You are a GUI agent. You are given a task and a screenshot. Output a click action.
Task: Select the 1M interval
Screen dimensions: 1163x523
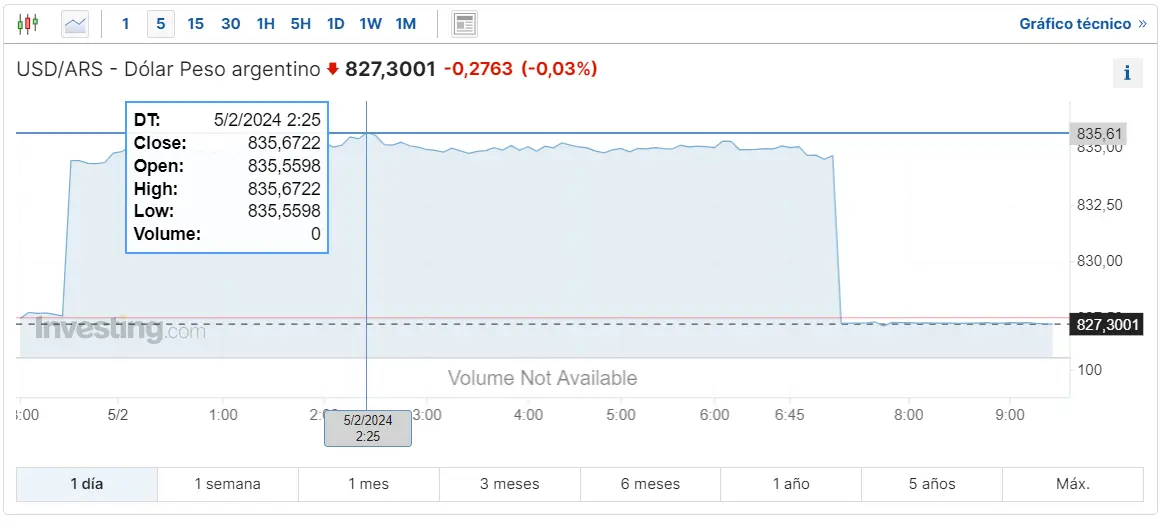[406, 24]
